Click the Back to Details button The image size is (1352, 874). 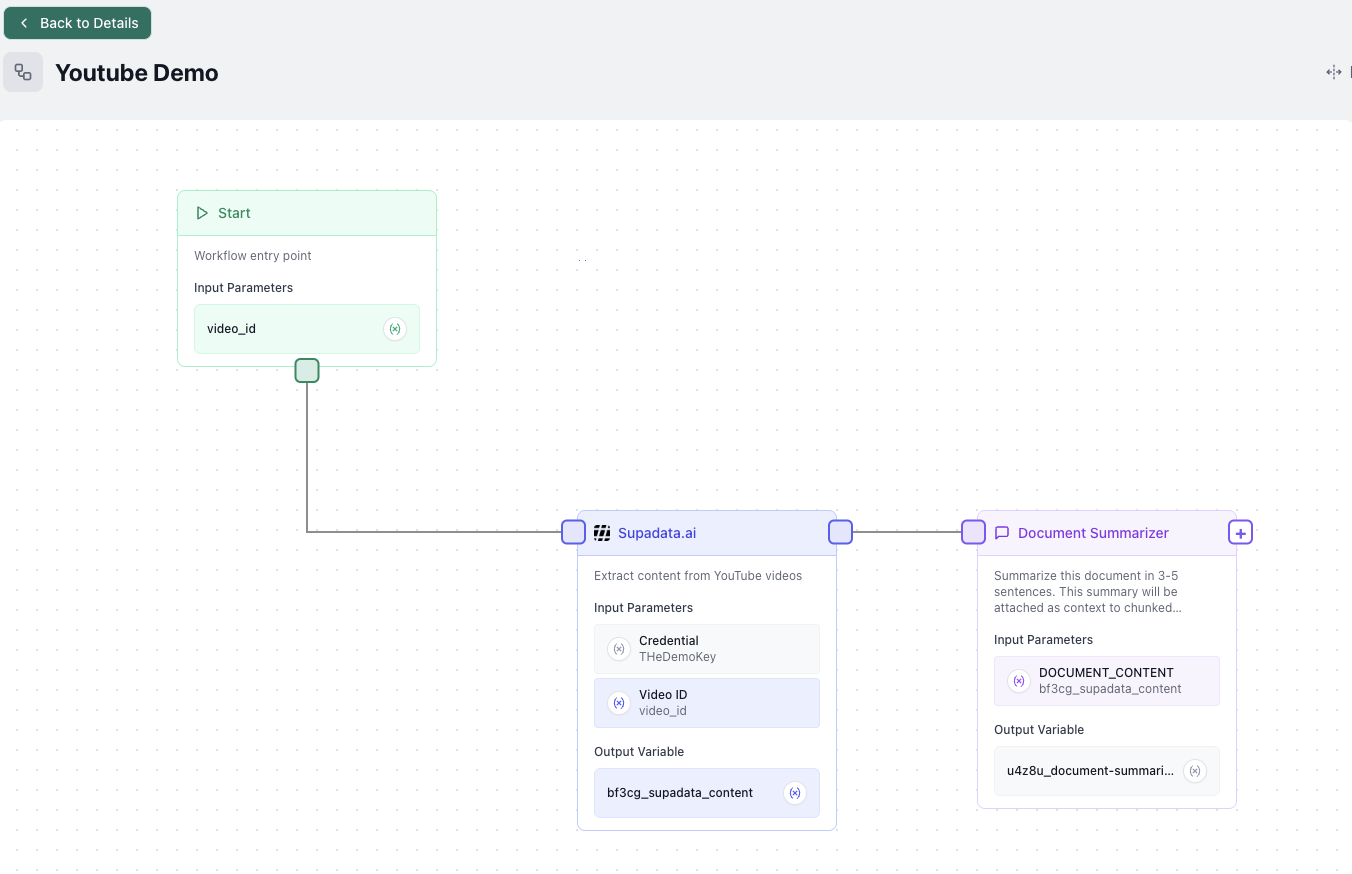78,23
